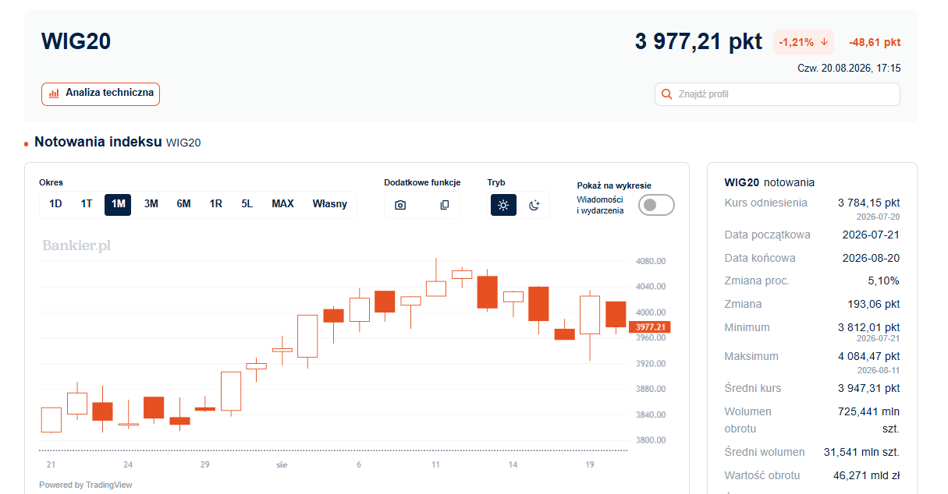
Task: Select the 1T period tab
Action: pos(86,204)
